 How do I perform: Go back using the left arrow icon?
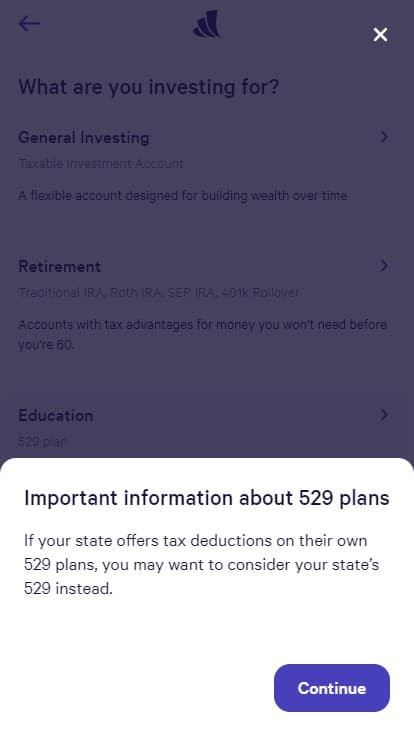pyautogui.click(x=29, y=23)
